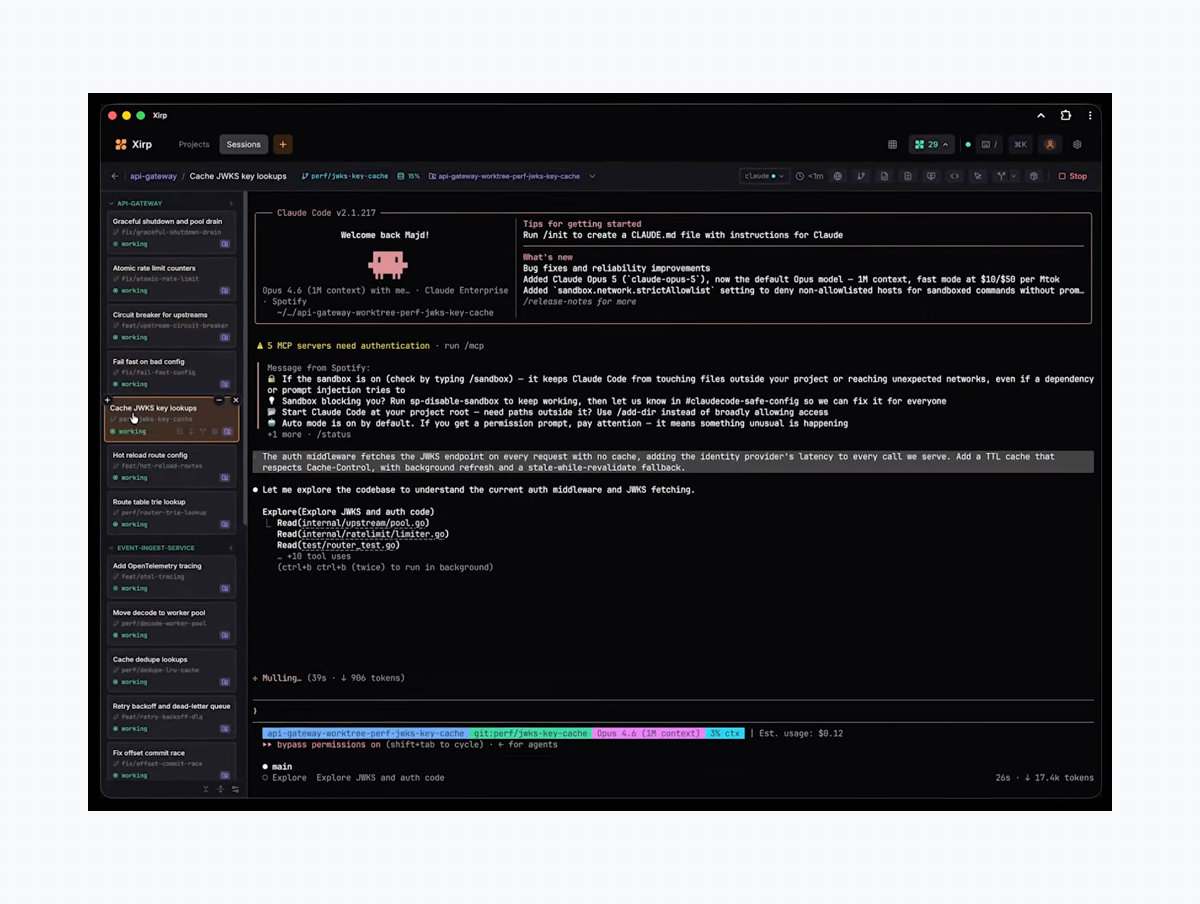Minimize the Cache JWKS key lookups card

219,400
